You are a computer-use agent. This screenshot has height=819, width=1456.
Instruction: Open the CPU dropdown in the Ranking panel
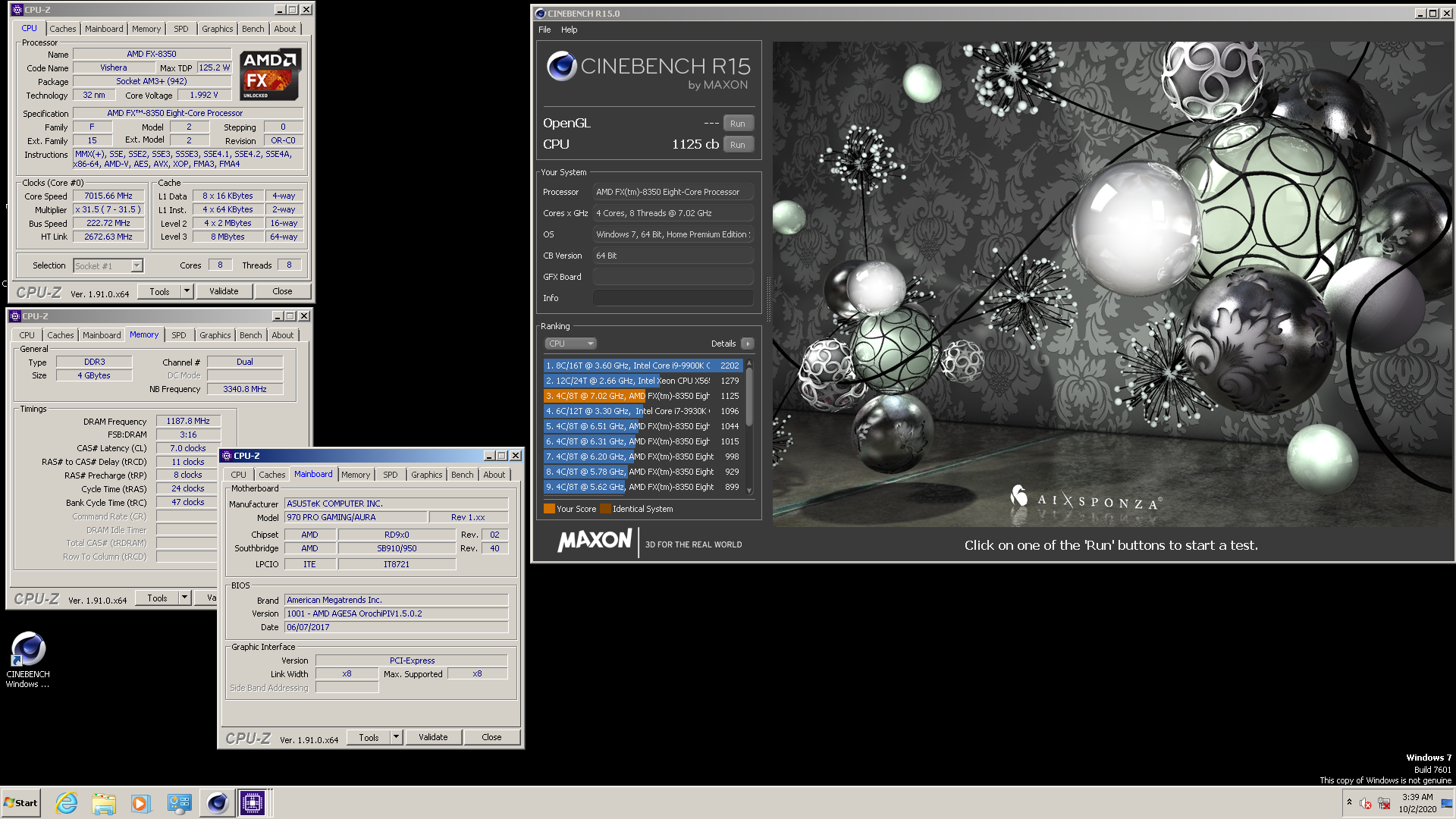(x=570, y=344)
